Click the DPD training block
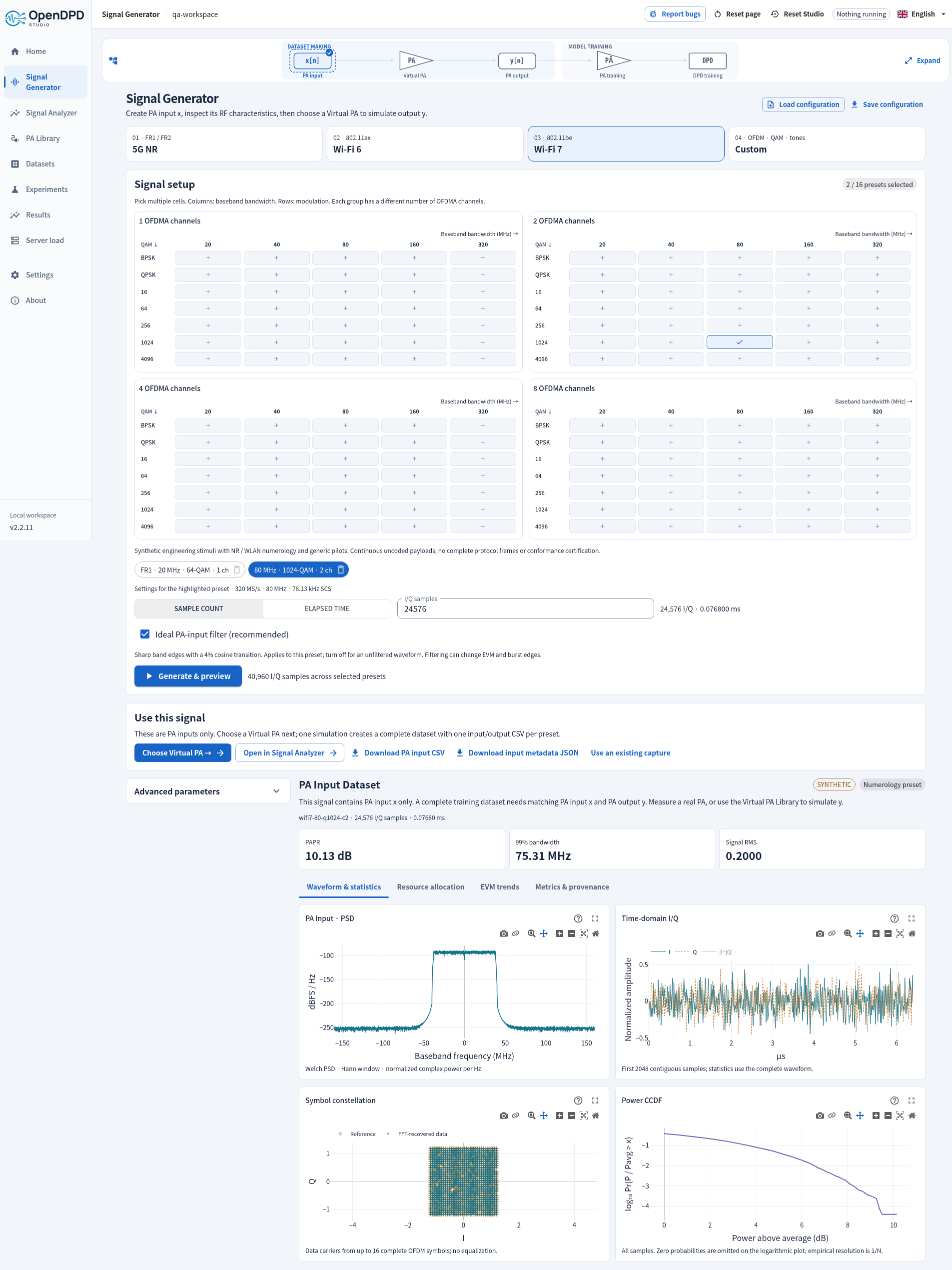Image resolution: width=952 pixels, height=1270 pixels. [x=707, y=60]
